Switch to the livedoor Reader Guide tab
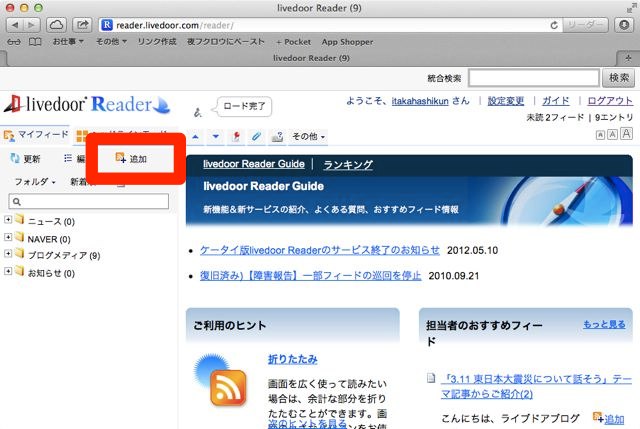The image size is (640, 429). tap(254, 164)
